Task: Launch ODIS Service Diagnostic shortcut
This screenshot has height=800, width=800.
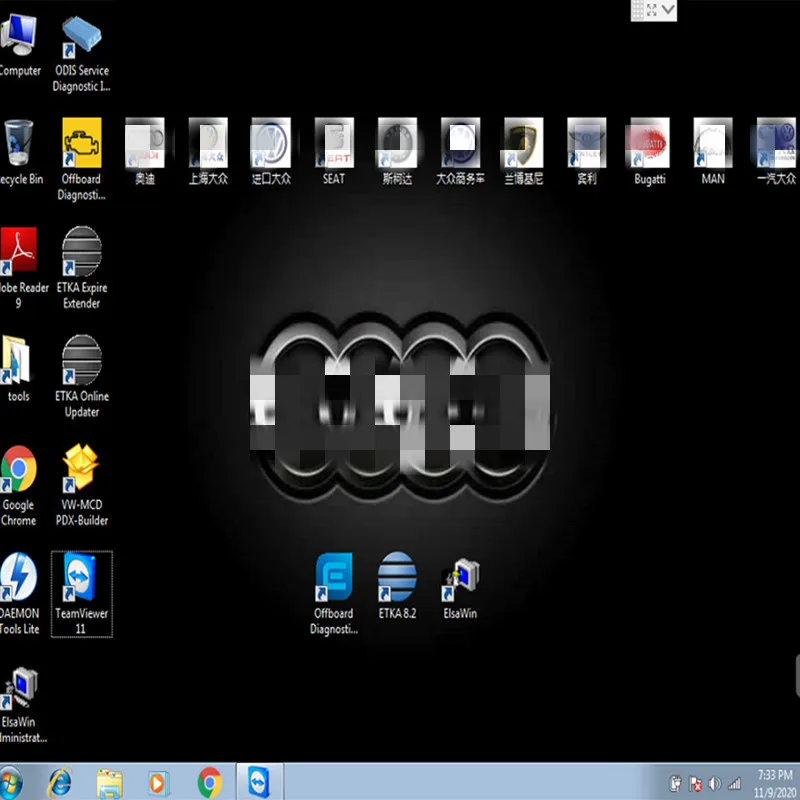Action: [82, 54]
